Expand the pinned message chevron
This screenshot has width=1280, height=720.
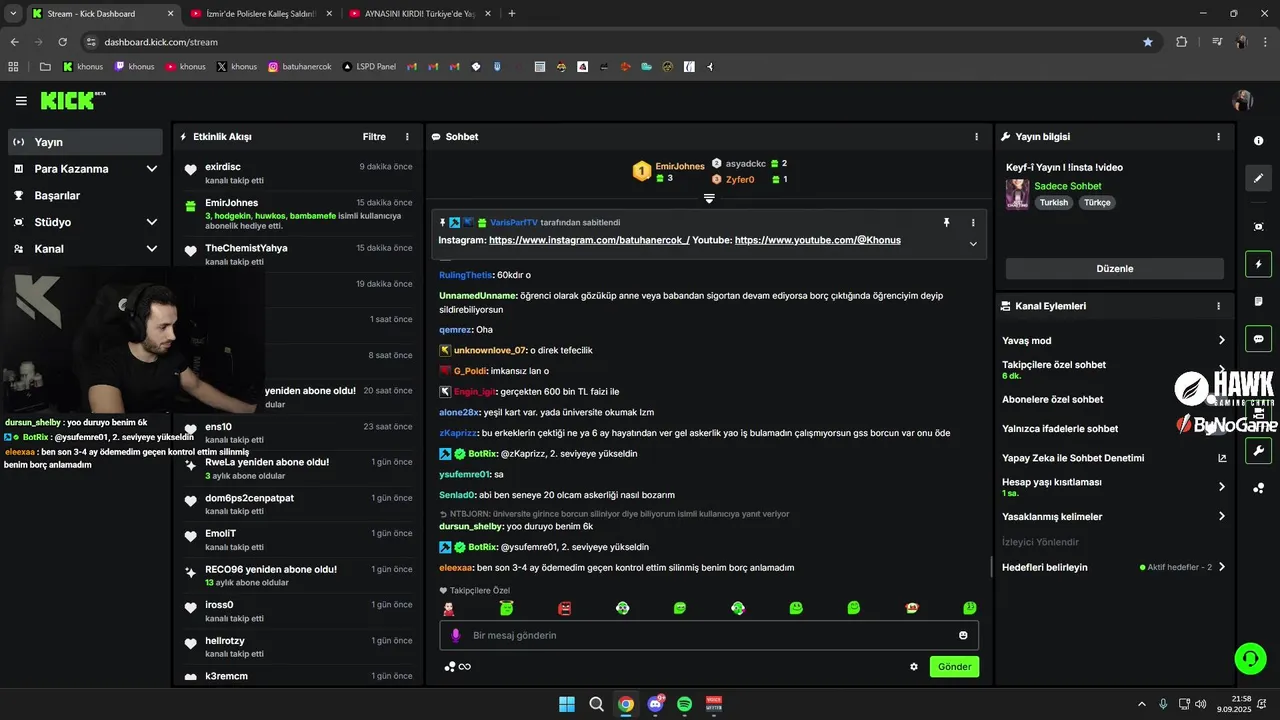click(x=973, y=244)
